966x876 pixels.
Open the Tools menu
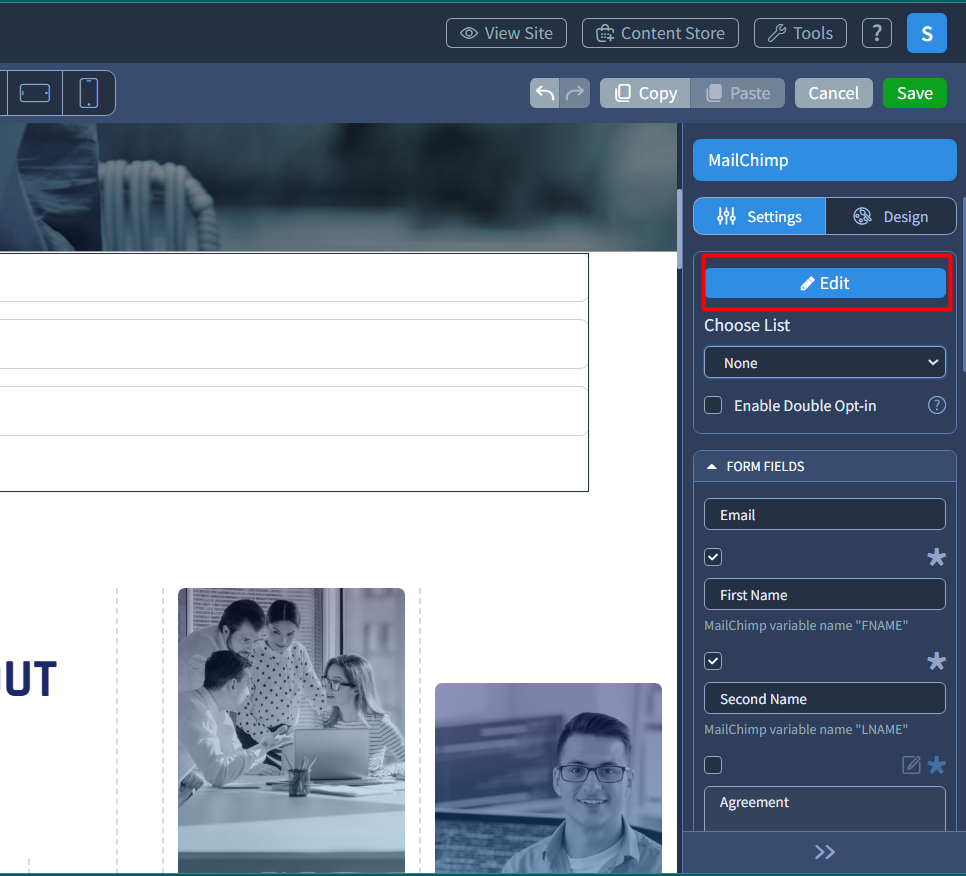tap(800, 33)
